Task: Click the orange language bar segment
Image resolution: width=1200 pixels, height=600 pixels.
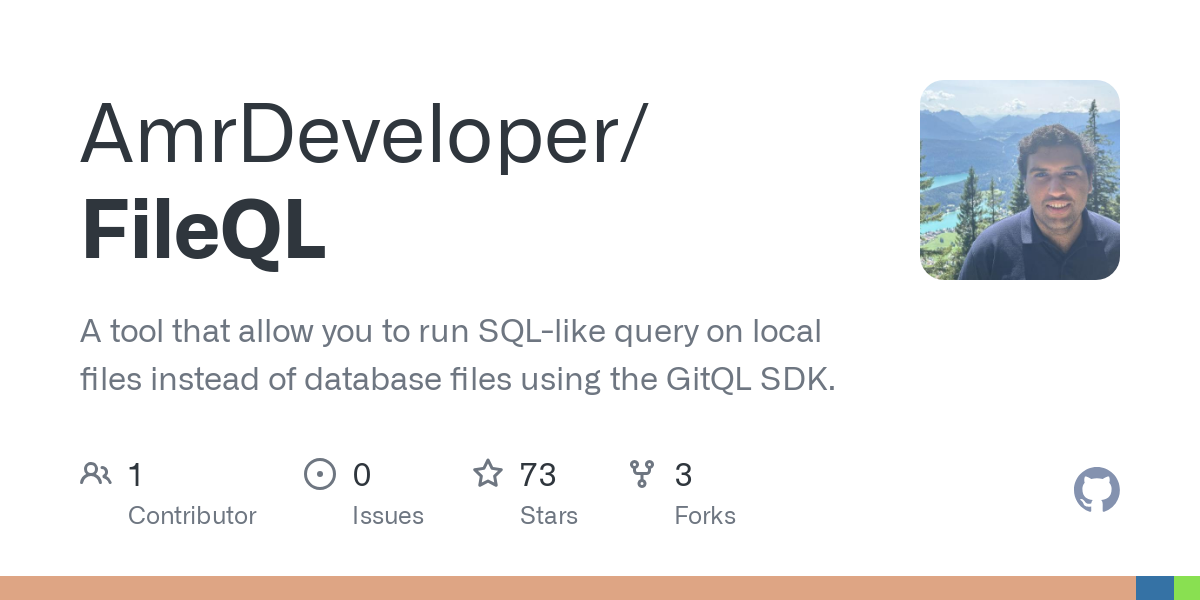Action: (568, 588)
